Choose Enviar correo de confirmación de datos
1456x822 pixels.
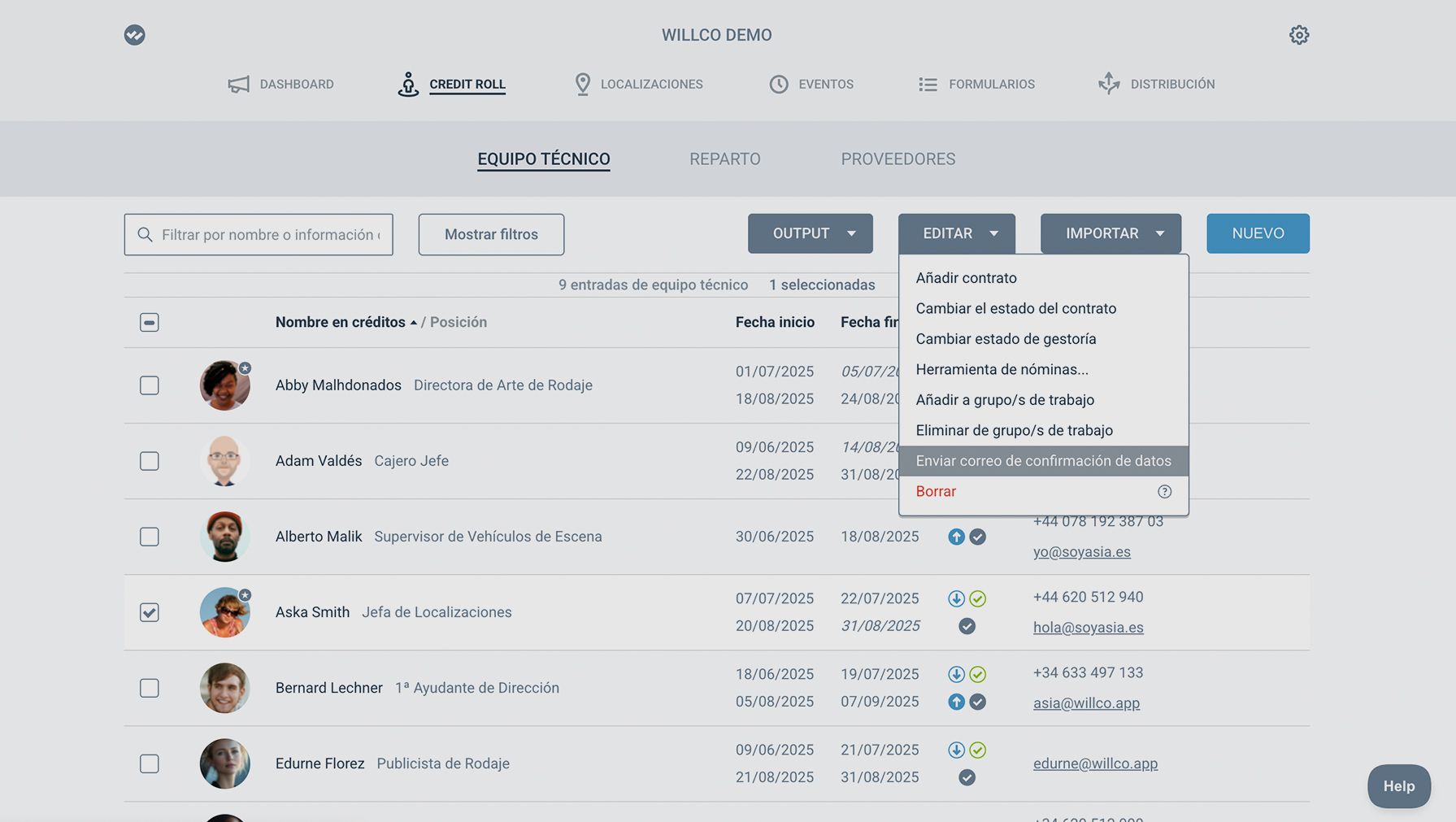[x=1043, y=461]
